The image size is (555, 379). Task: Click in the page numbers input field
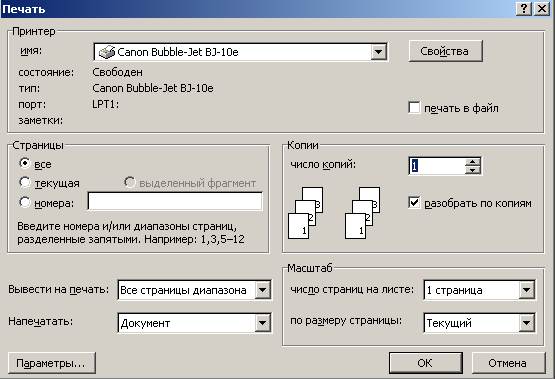click(175, 202)
